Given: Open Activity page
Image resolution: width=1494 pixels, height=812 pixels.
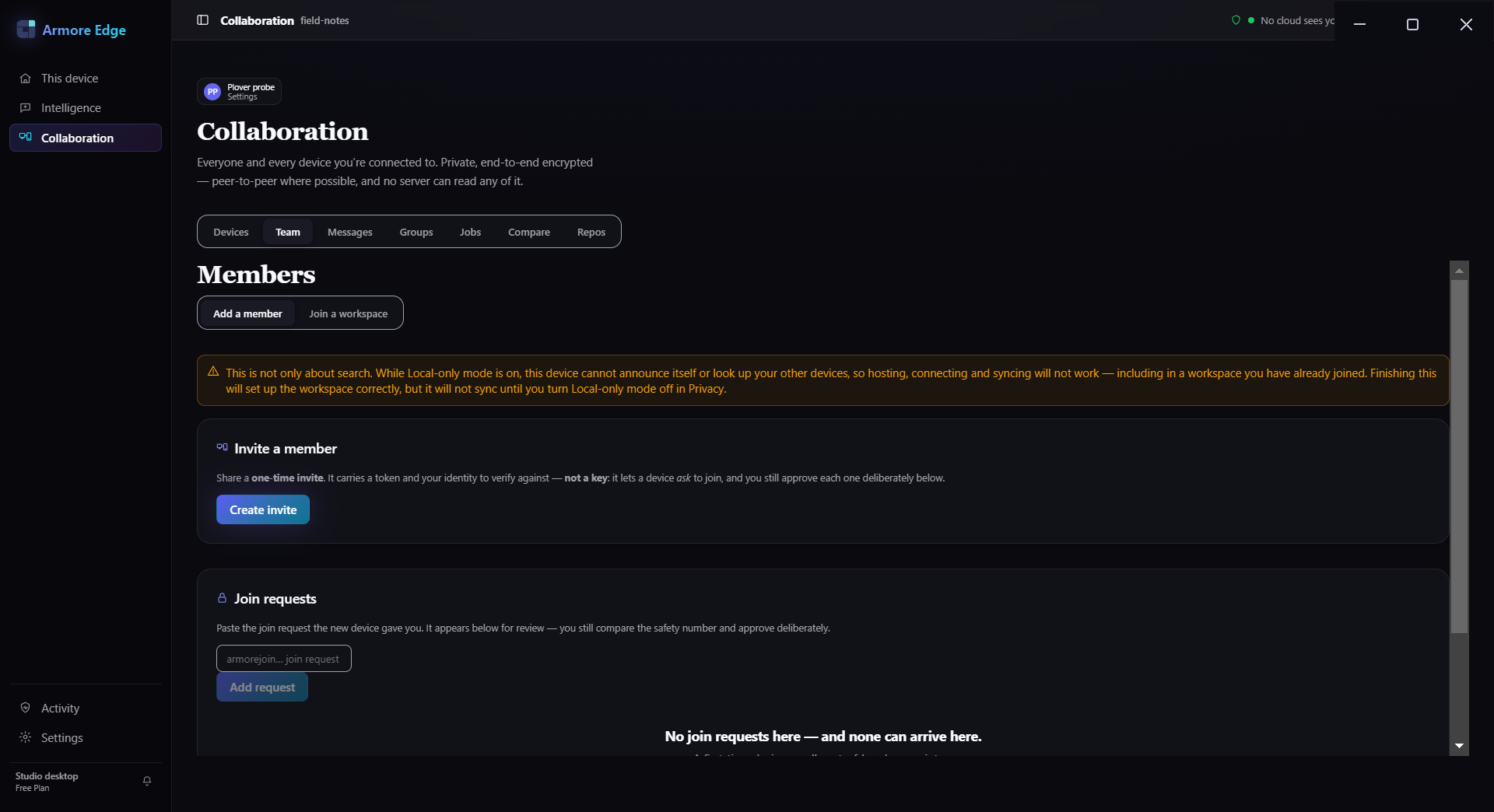Looking at the screenshot, I should click(86, 708).
